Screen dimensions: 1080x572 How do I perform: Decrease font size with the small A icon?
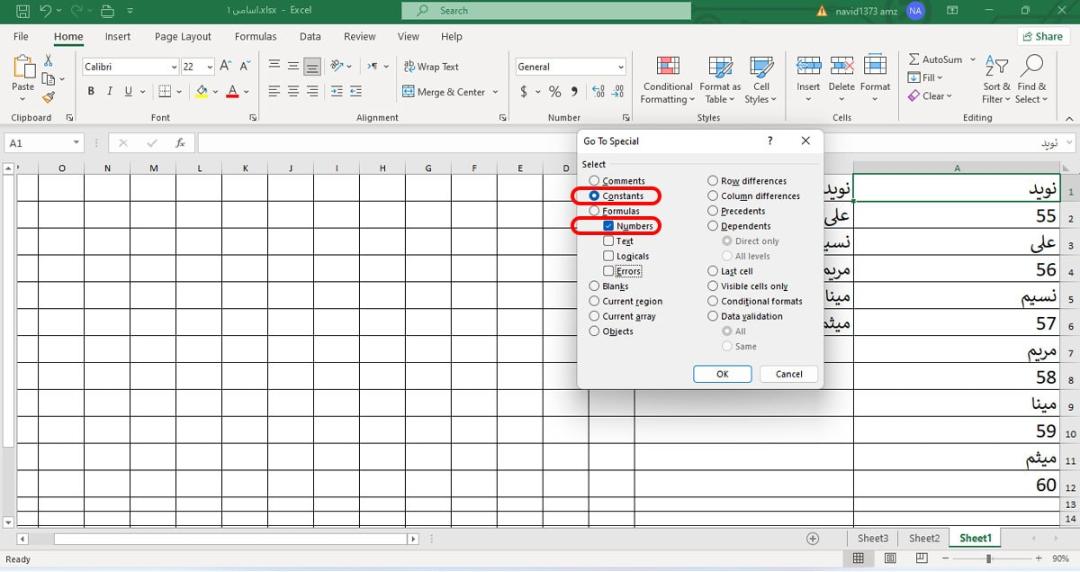245,66
